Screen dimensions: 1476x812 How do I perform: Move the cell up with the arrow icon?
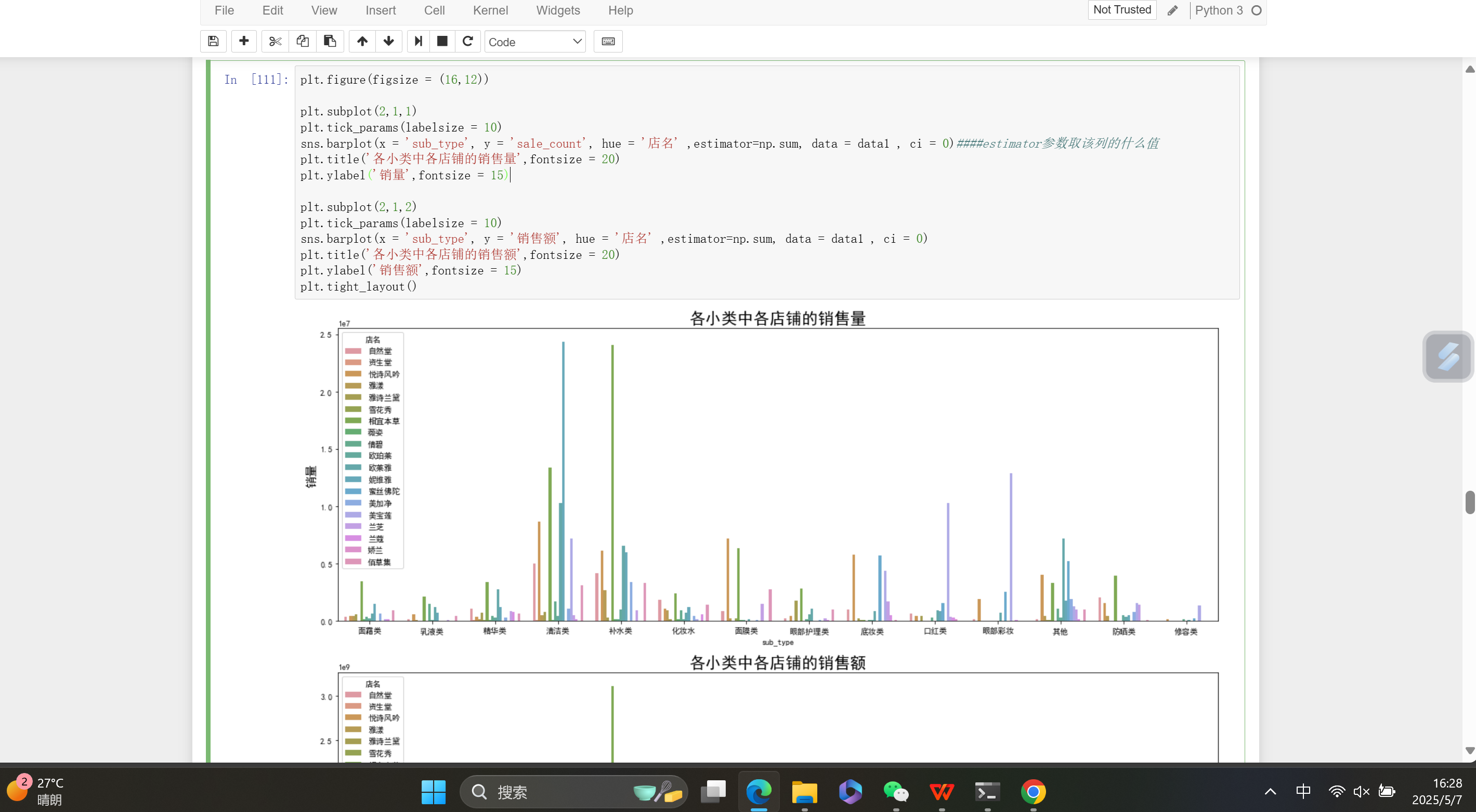pyautogui.click(x=362, y=41)
